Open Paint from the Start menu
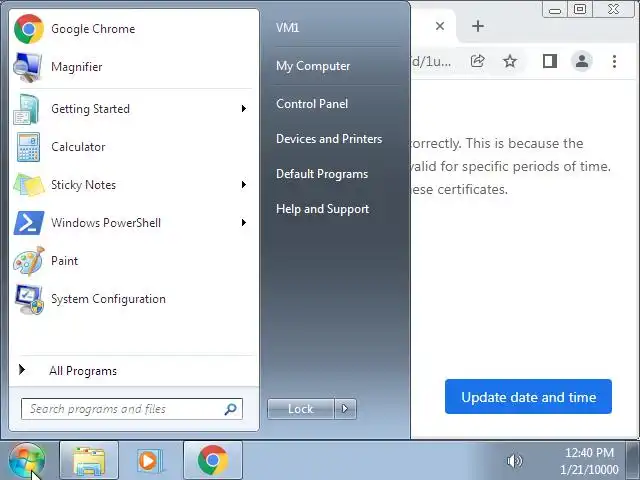This screenshot has height=480, width=640. tap(134, 260)
